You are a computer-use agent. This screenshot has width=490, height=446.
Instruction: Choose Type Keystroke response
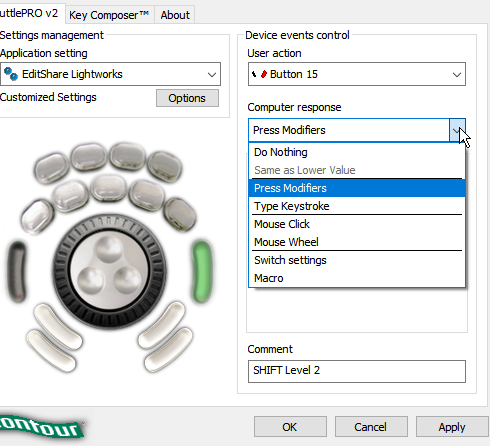(x=357, y=206)
